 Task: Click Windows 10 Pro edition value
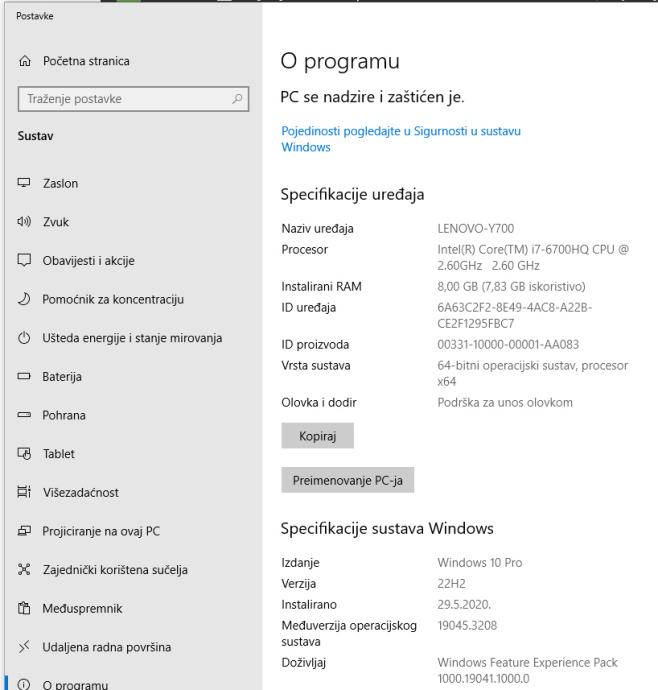click(480, 562)
